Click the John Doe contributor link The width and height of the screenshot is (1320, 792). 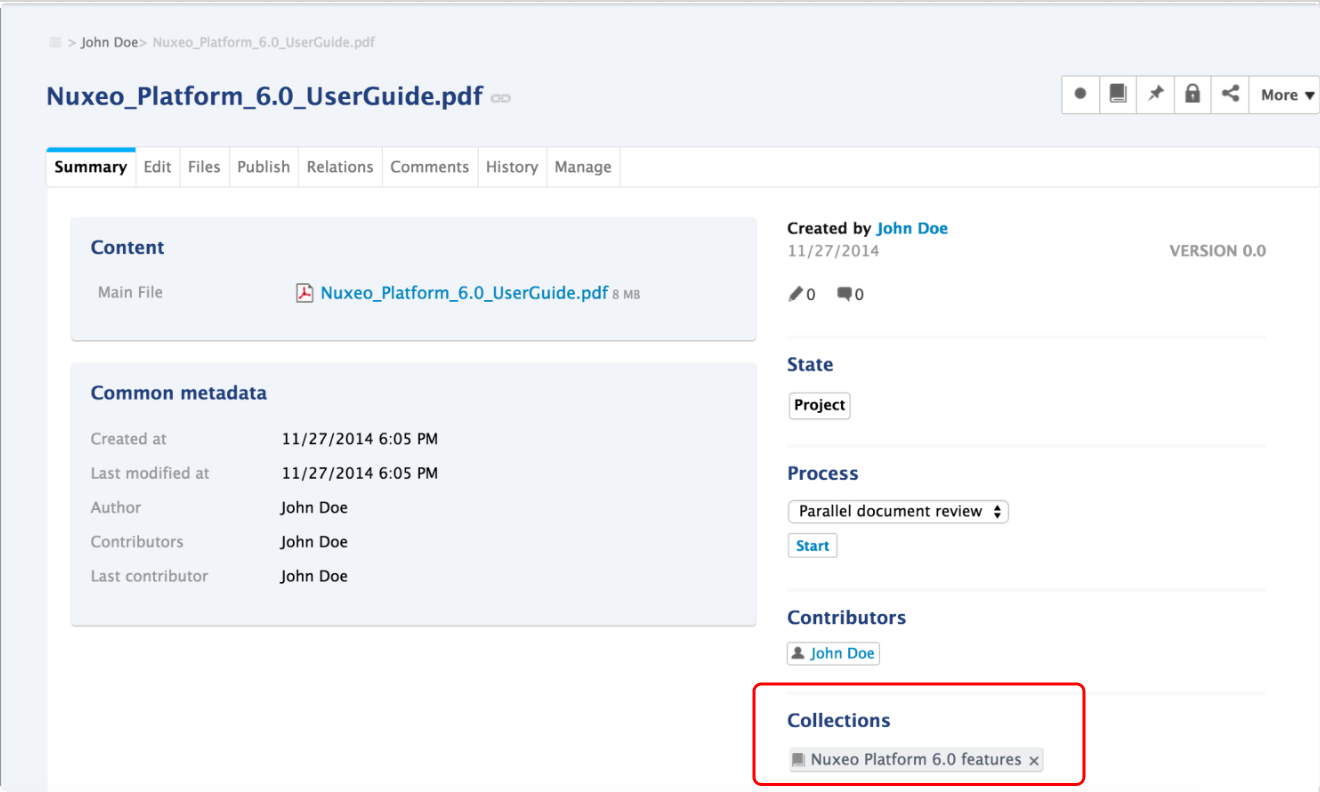click(x=842, y=653)
